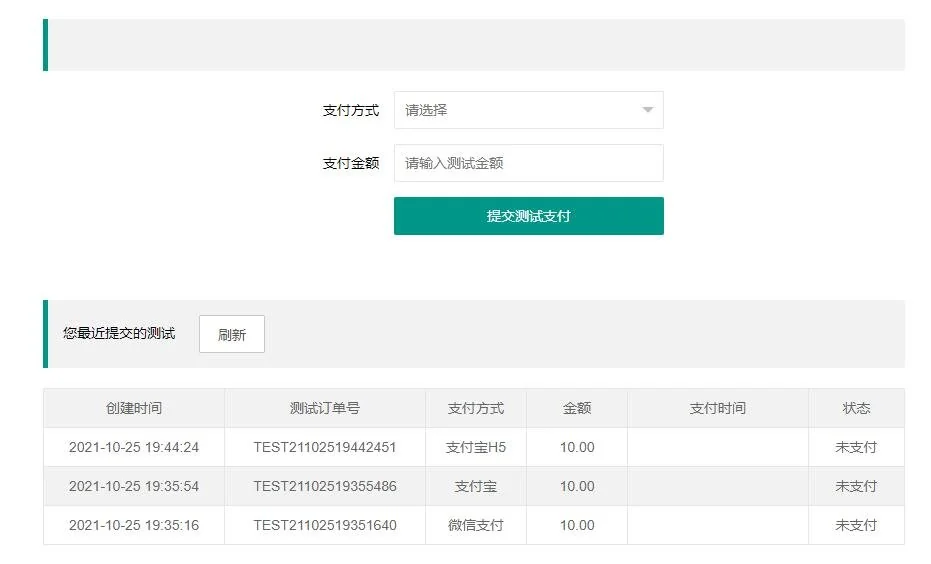Click the 状态 column header

click(x=856, y=408)
